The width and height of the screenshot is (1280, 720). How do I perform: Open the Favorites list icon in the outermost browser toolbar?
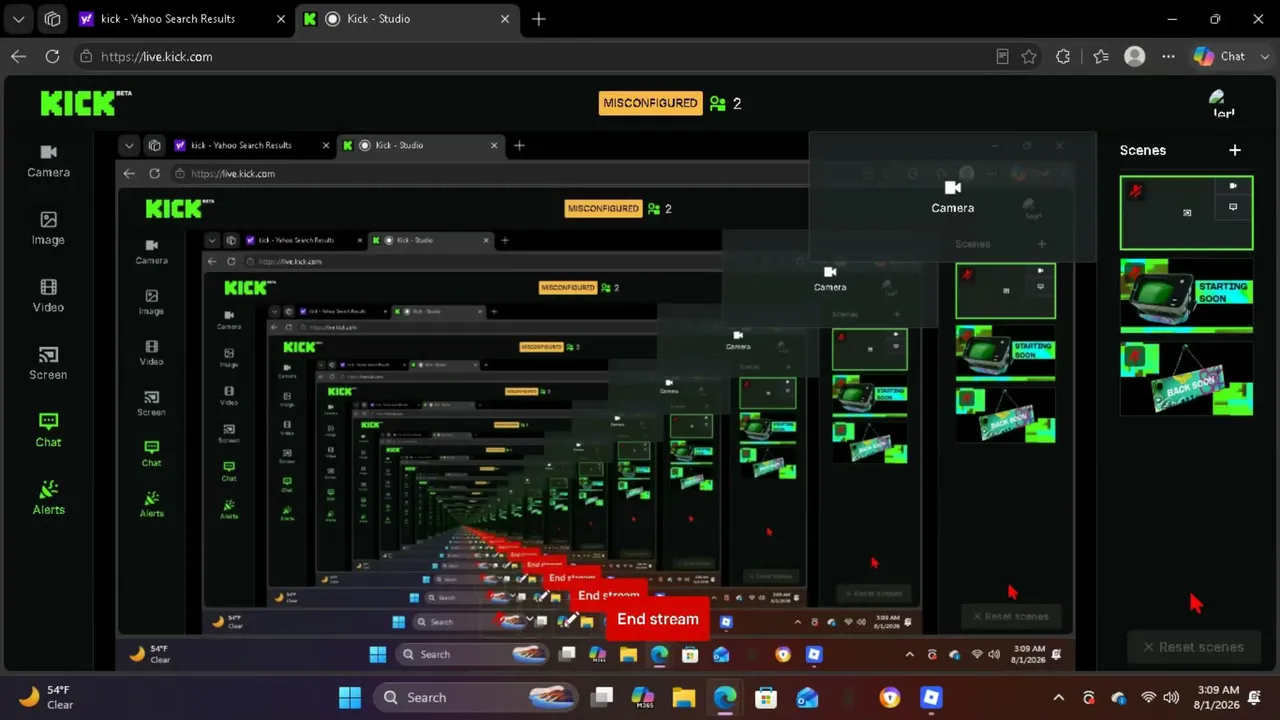click(1100, 57)
